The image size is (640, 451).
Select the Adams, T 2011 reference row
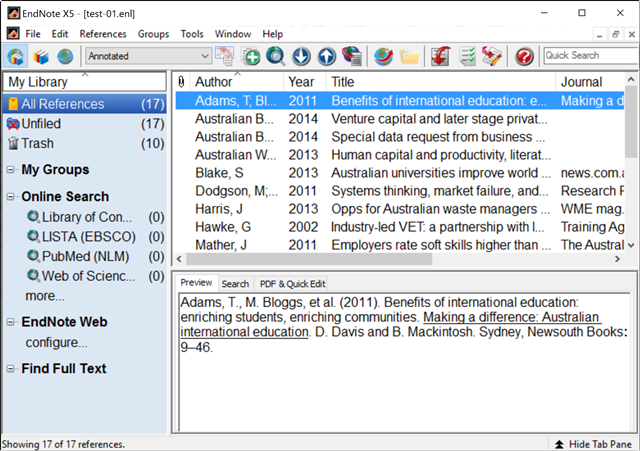400,101
